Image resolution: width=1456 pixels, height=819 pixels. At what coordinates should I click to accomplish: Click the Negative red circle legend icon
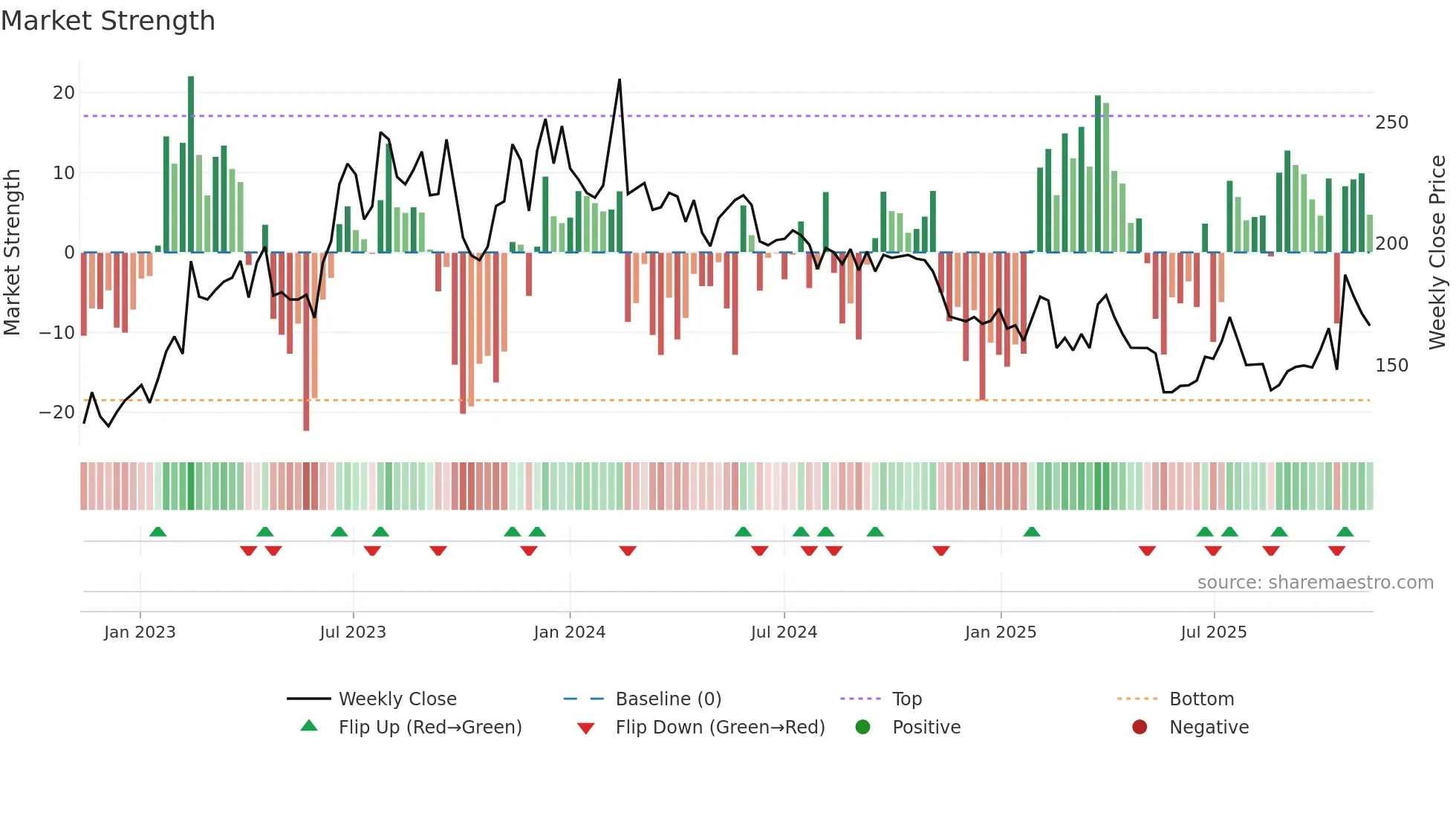click(x=1140, y=727)
